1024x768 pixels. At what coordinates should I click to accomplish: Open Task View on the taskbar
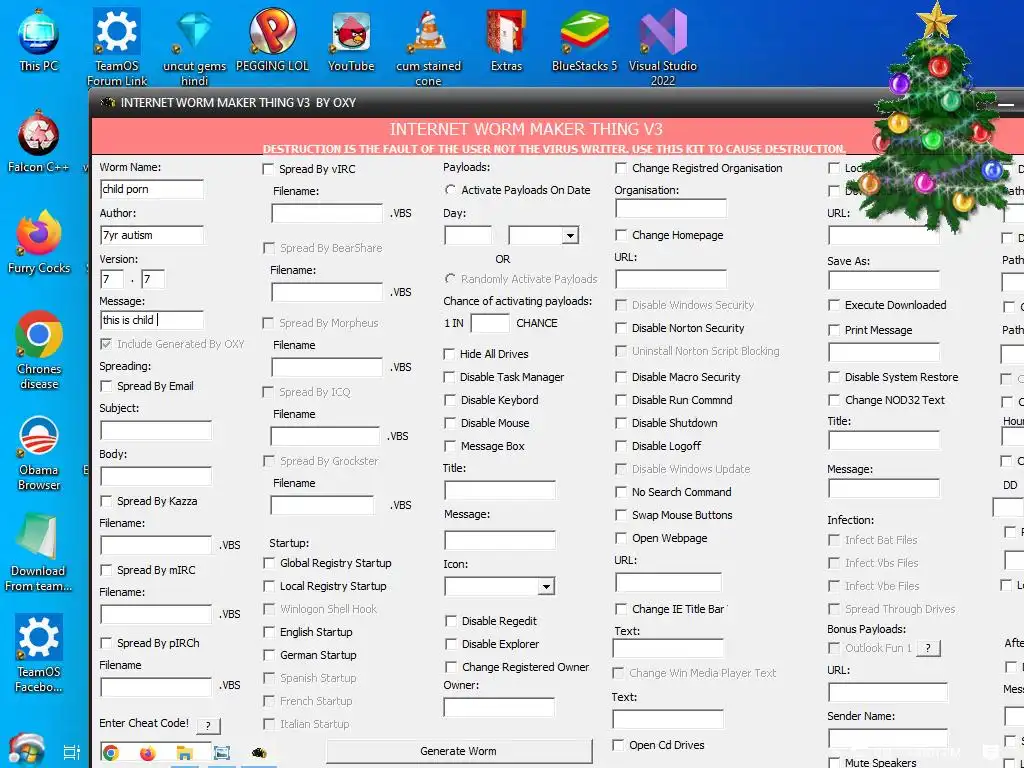(72, 753)
